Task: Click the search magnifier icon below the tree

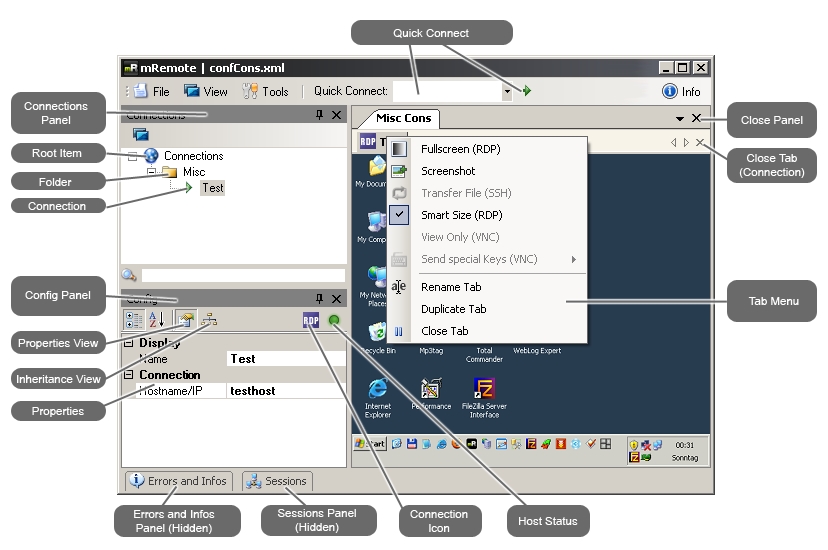Action: pyautogui.click(x=129, y=275)
